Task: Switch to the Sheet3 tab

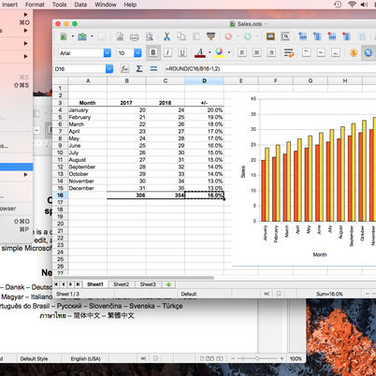Action: click(148, 284)
